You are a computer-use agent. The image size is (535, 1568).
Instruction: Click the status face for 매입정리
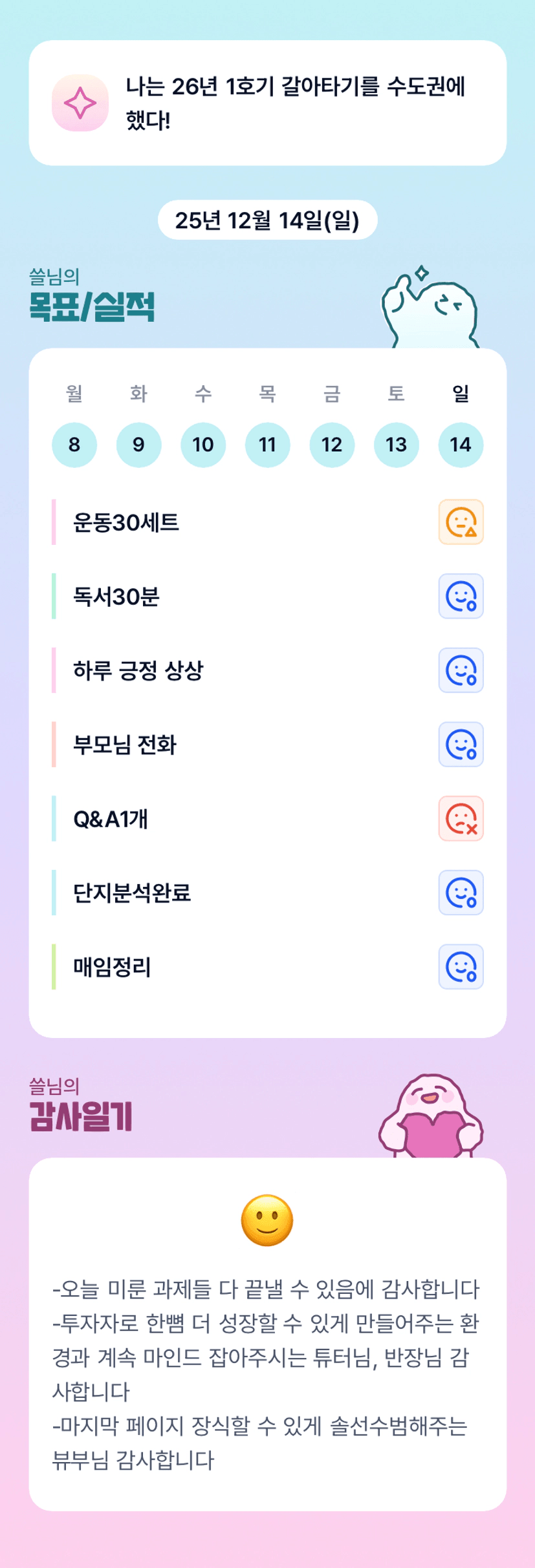point(461,967)
